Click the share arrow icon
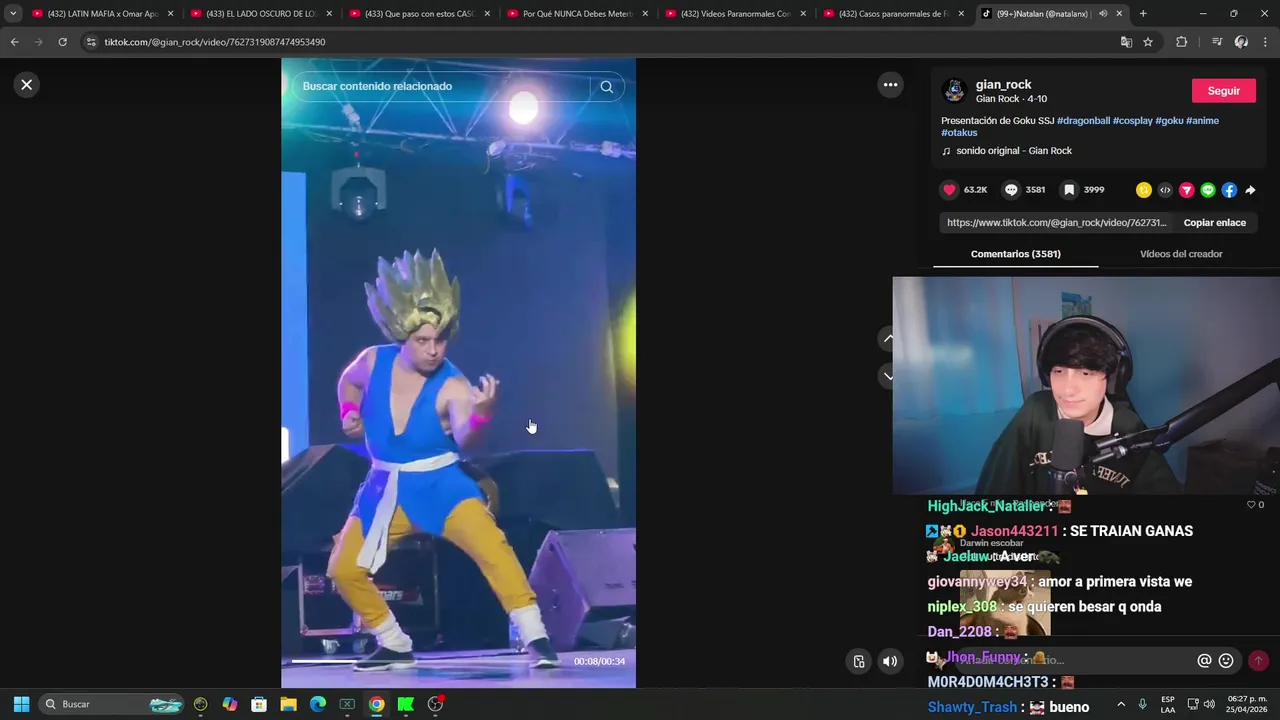The width and height of the screenshot is (1280, 720). [1250, 190]
